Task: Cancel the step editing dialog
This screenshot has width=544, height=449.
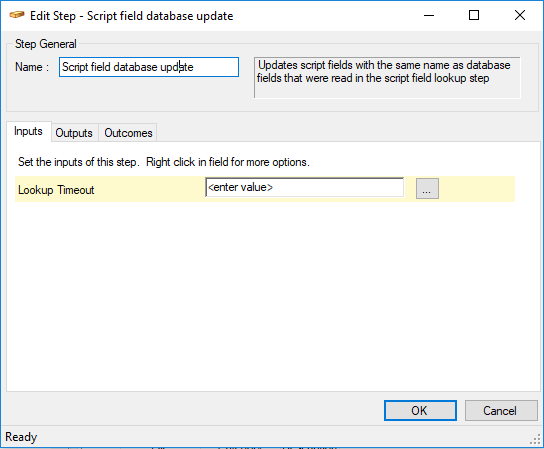Action: 501,410
